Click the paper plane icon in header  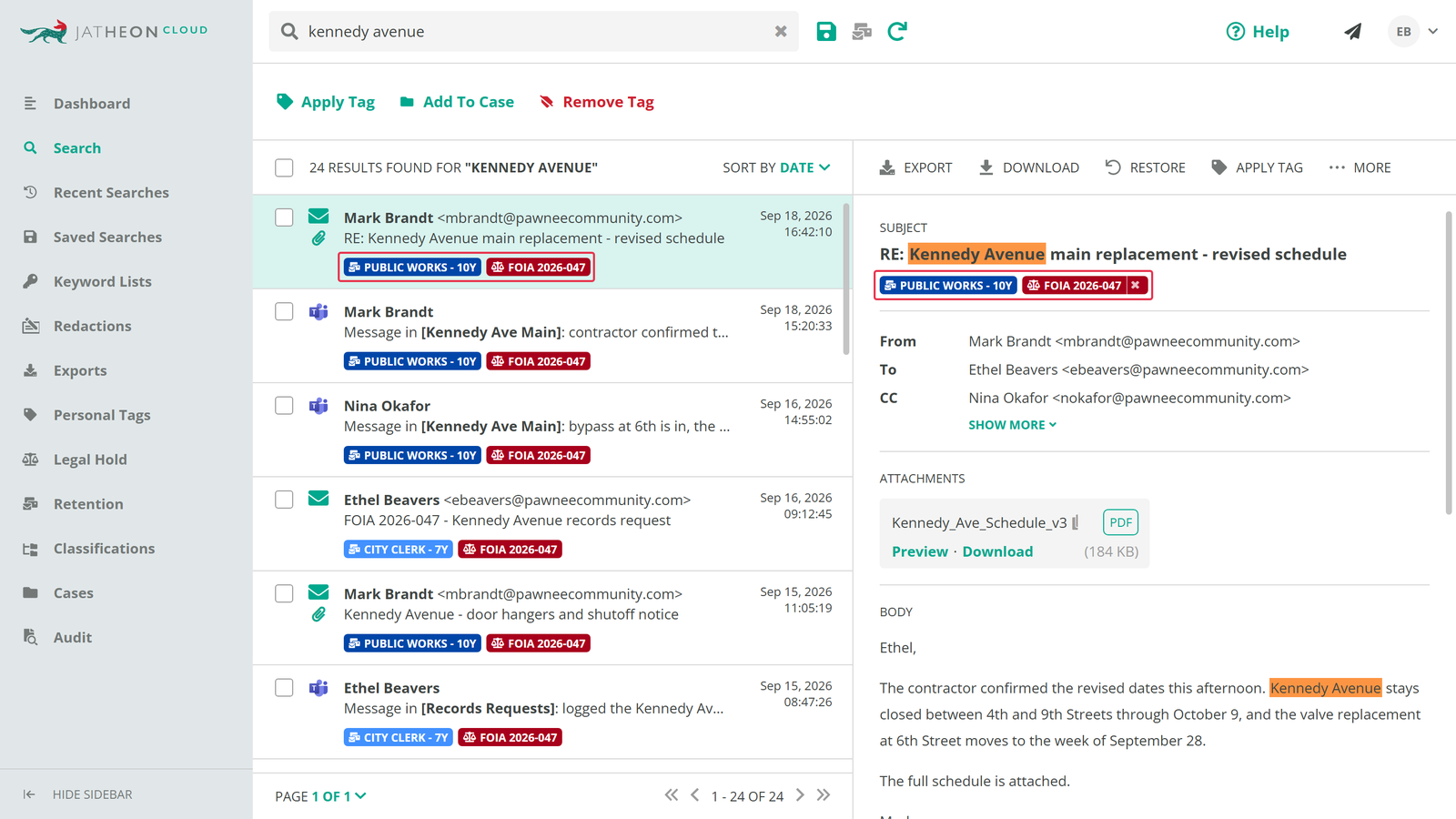pyautogui.click(x=1353, y=32)
